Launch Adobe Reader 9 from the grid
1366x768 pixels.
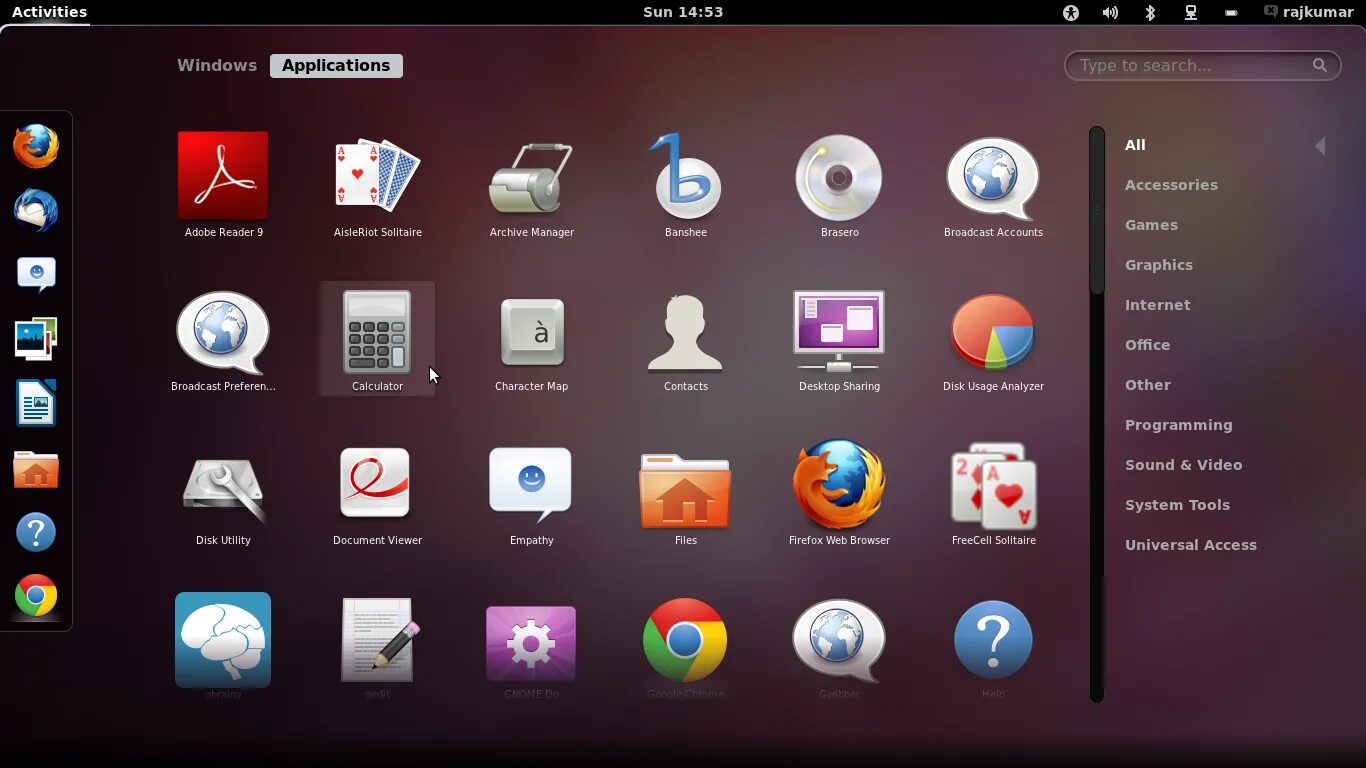223,185
